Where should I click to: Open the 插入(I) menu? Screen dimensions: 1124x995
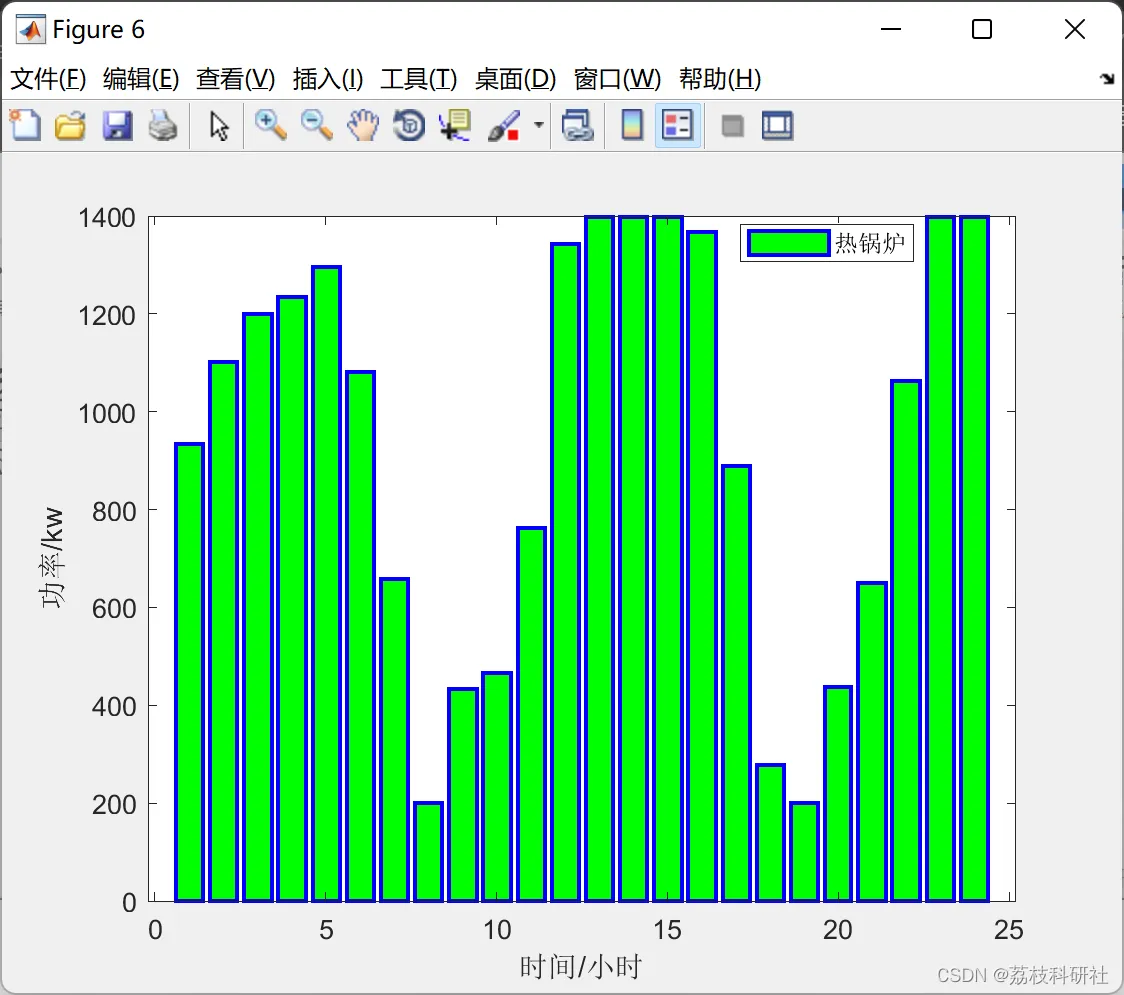(328, 79)
